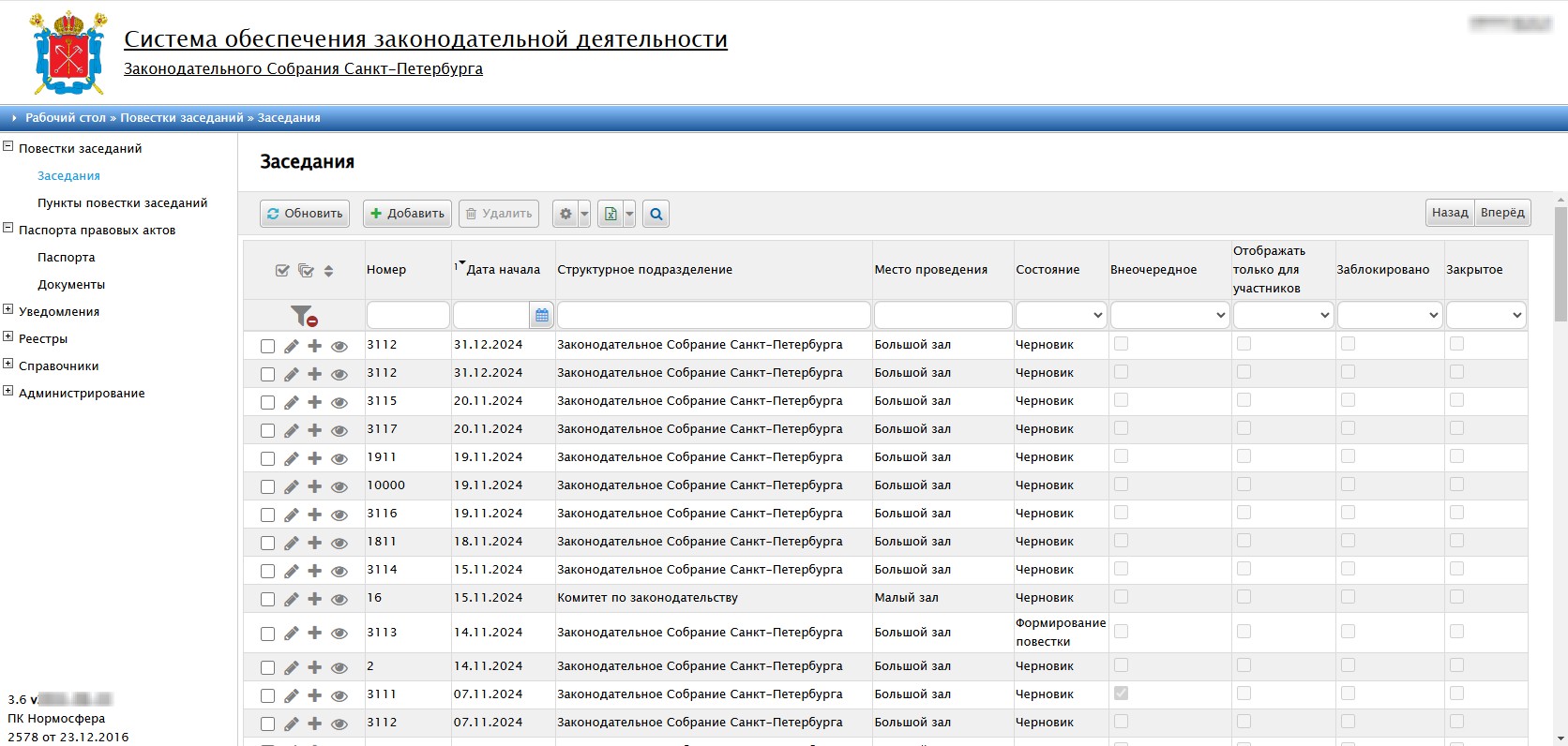Click plus icon for meeting 10000

click(x=315, y=486)
